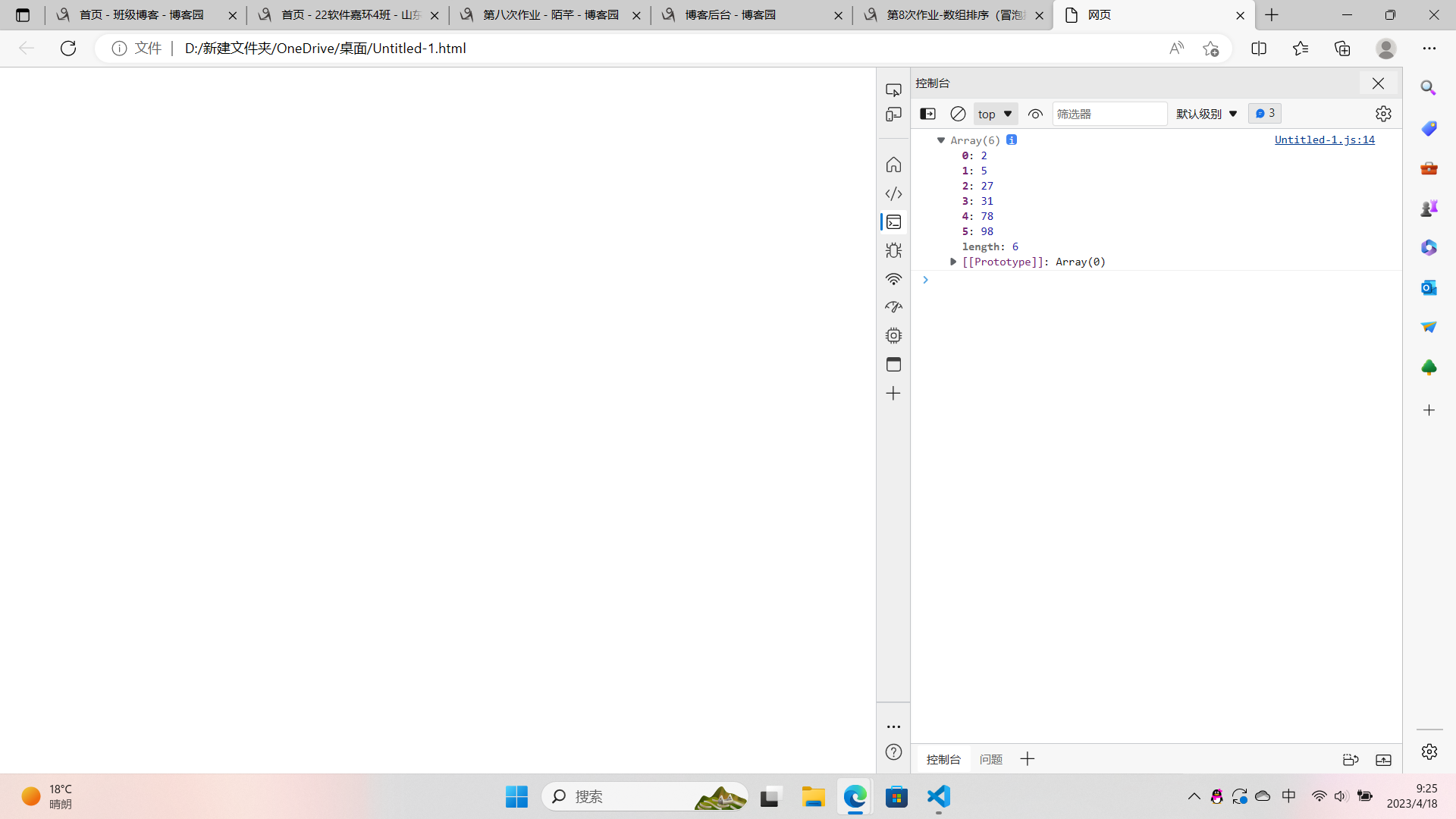Open console settings gear icon
The width and height of the screenshot is (1456, 819).
(x=1383, y=114)
